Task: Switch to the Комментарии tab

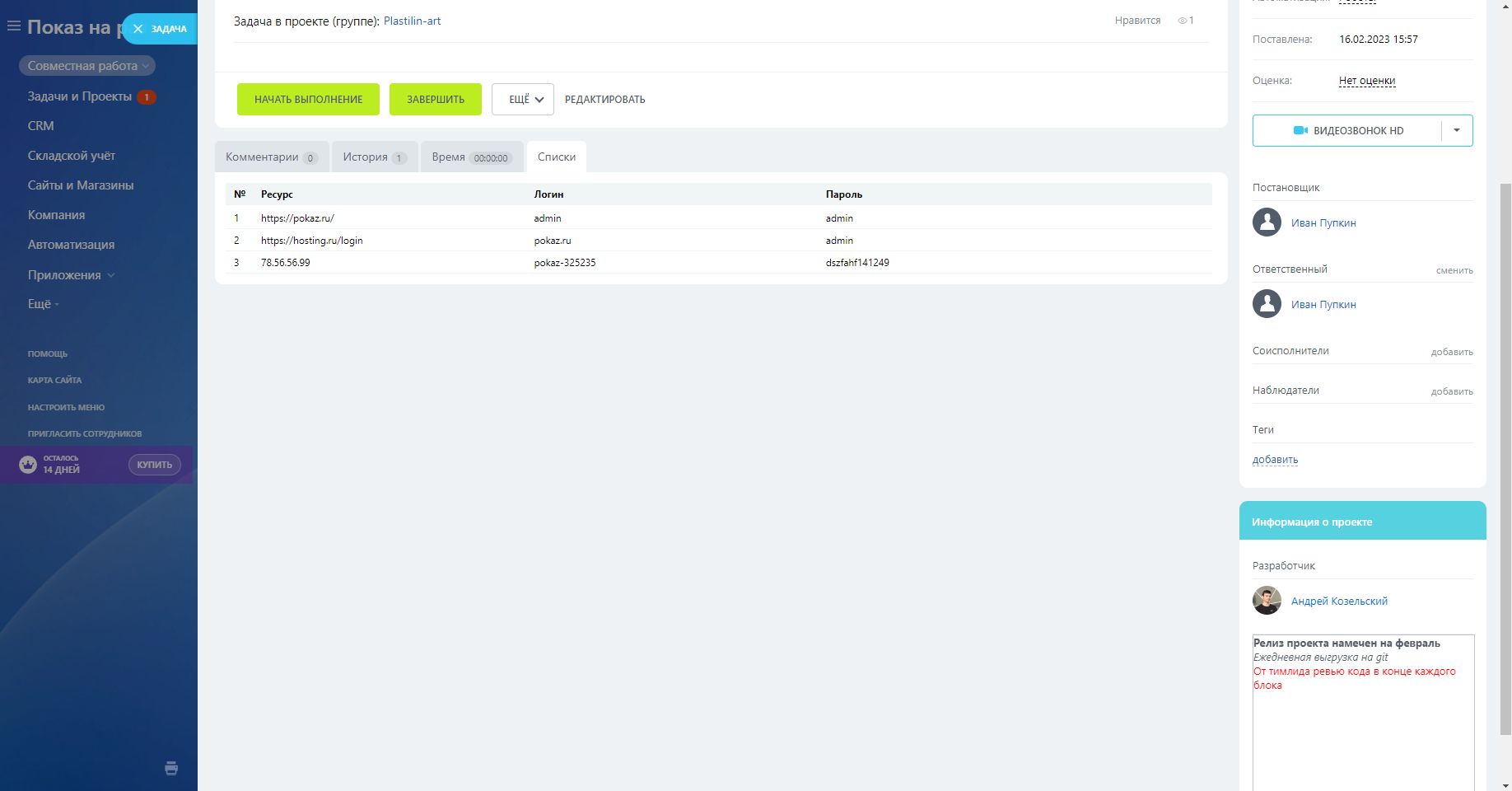Action: click(272, 157)
